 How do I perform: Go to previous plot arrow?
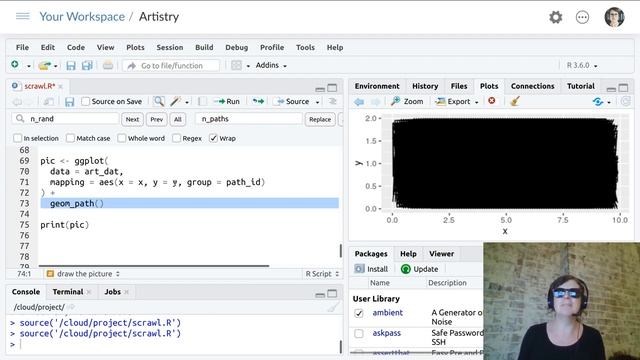[359, 102]
